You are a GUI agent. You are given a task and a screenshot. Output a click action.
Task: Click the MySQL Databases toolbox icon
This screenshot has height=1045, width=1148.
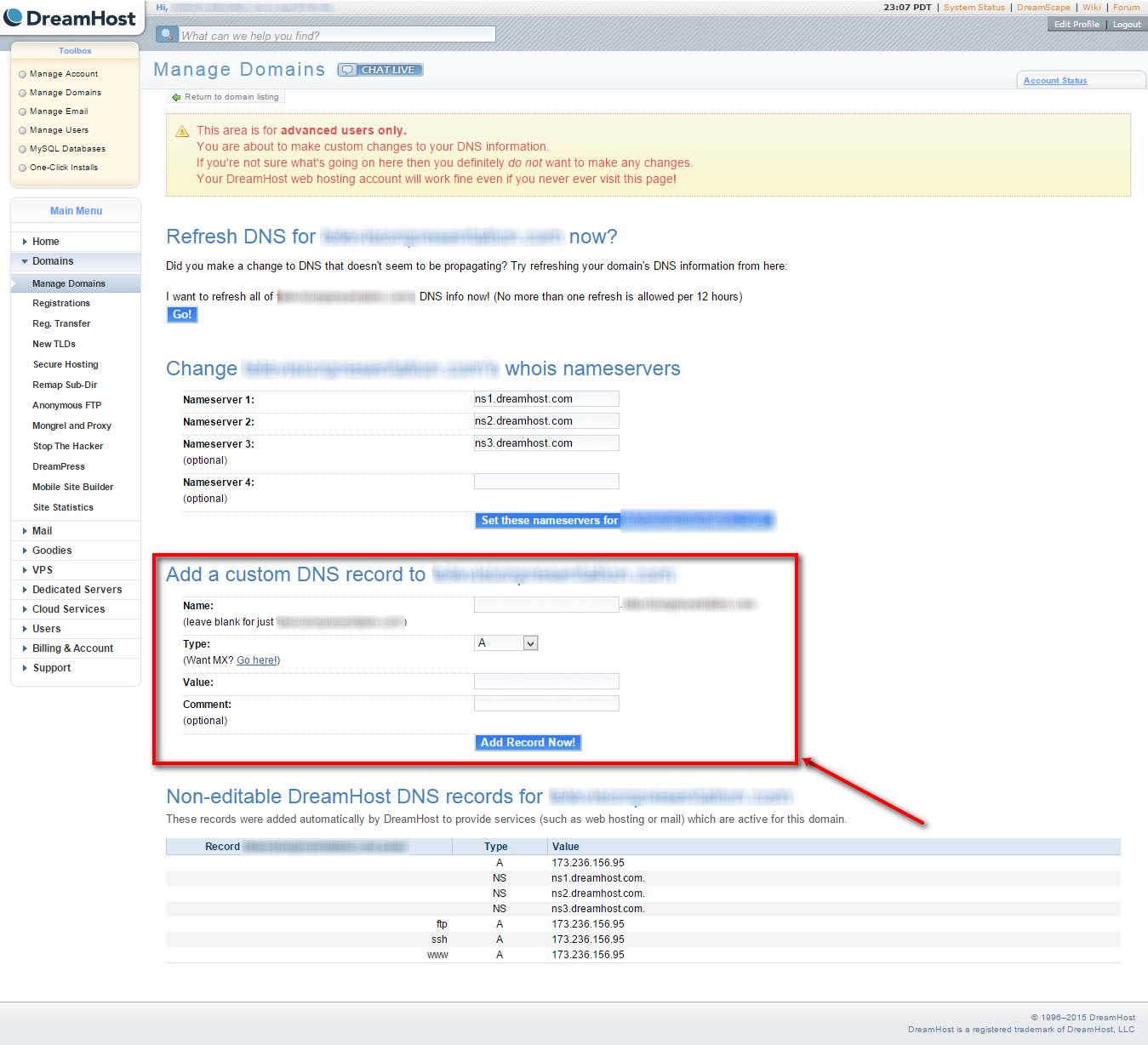point(21,148)
